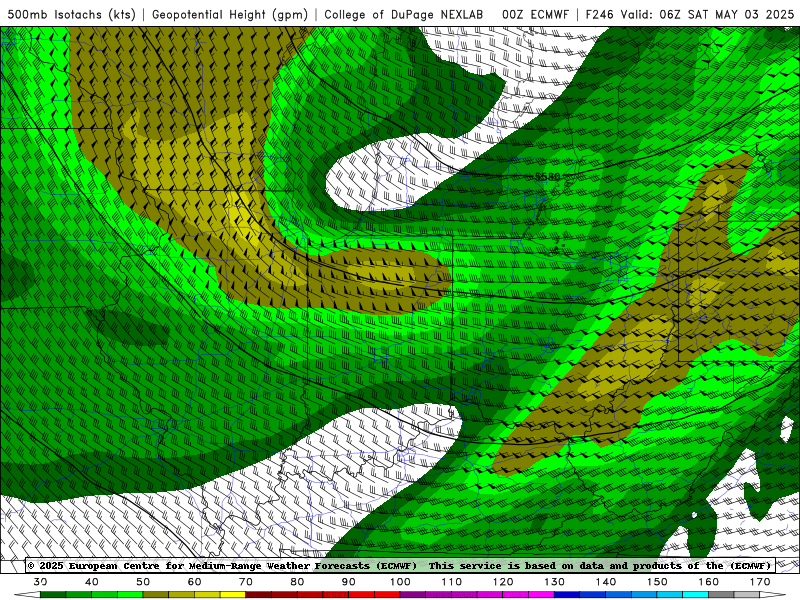Click the dark green 30-35 kt legend swatch
Viewport: 800px width, 600px height.
tap(53, 595)
